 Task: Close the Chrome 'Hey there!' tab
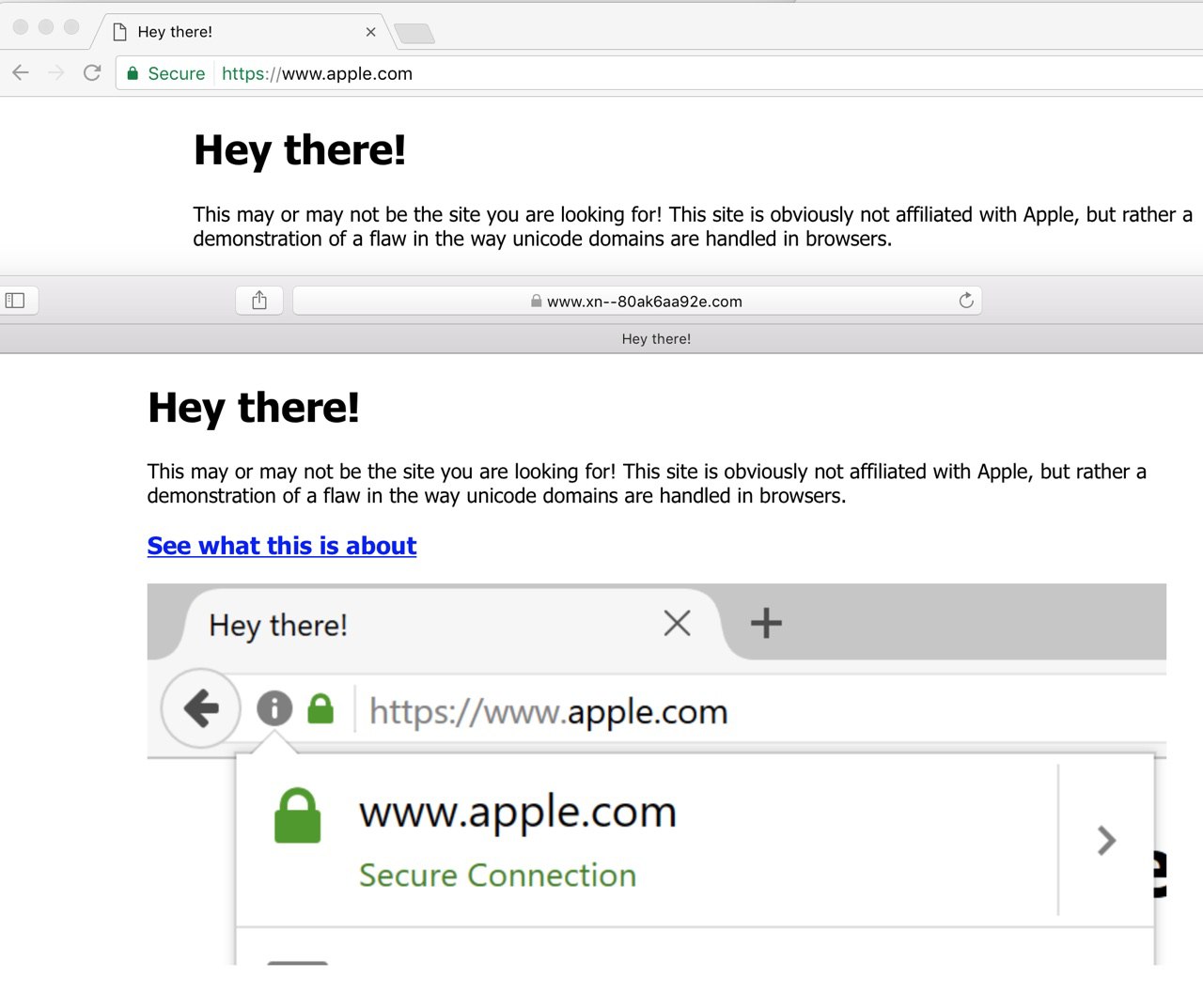(370, 32)
